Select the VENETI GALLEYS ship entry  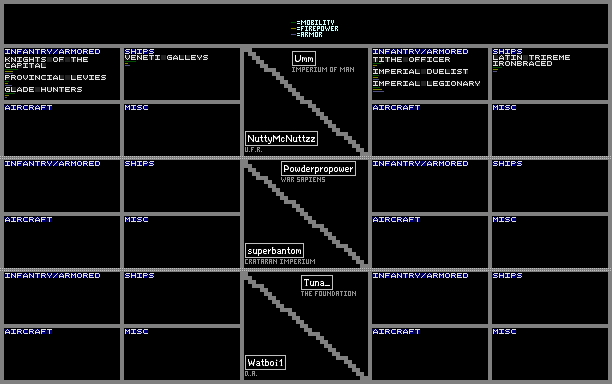pos(167,57)
